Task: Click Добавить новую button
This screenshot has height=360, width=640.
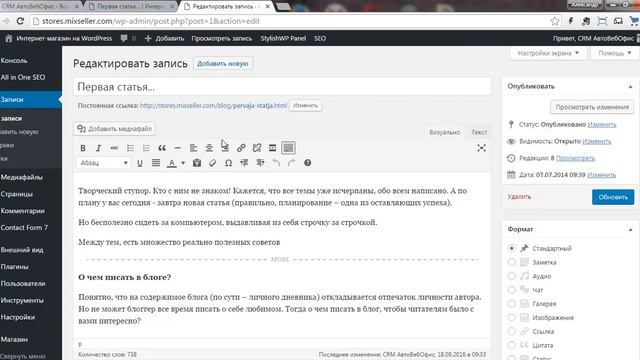Action: (222, 64)
